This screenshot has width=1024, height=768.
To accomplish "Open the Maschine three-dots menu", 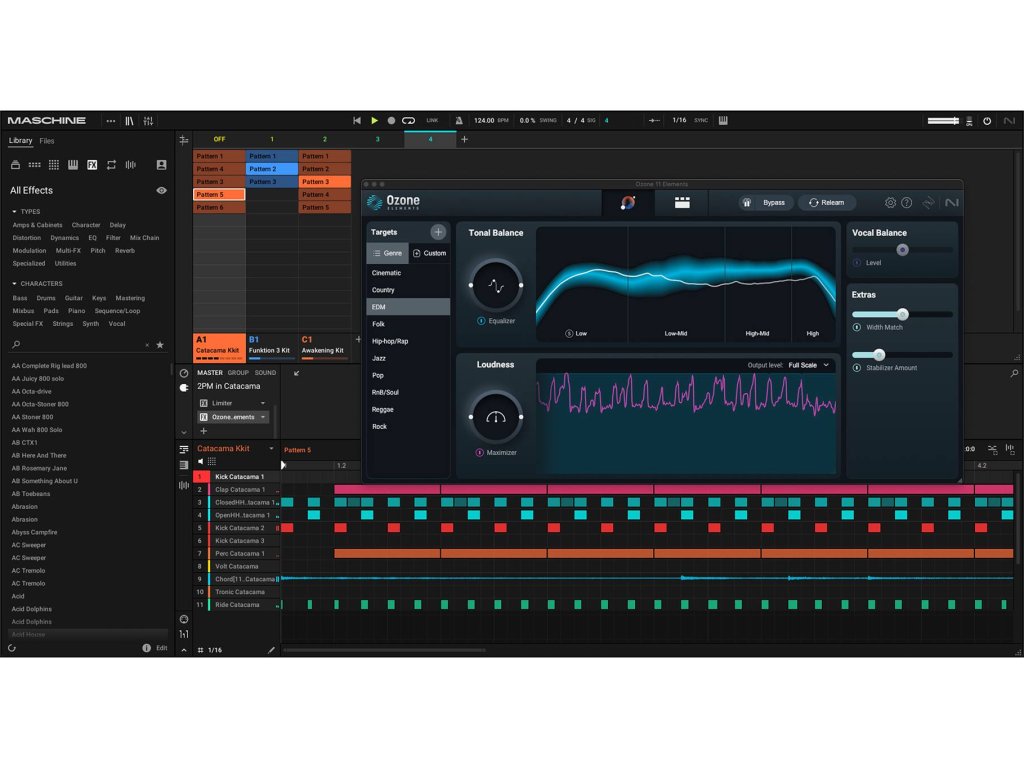I will pyautogui.click(x=111, y=121).
